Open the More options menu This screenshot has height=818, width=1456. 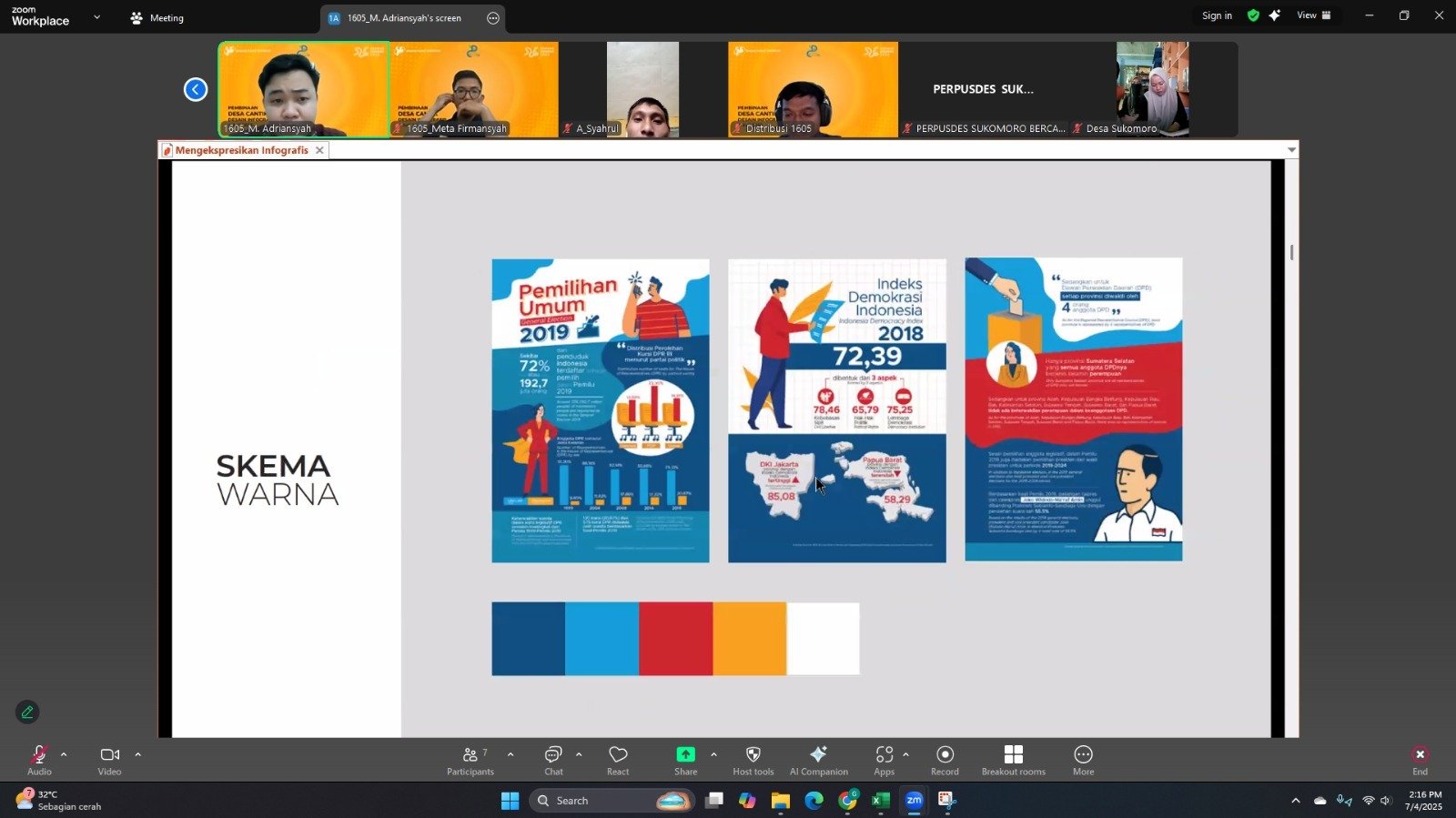point(1083,760)
